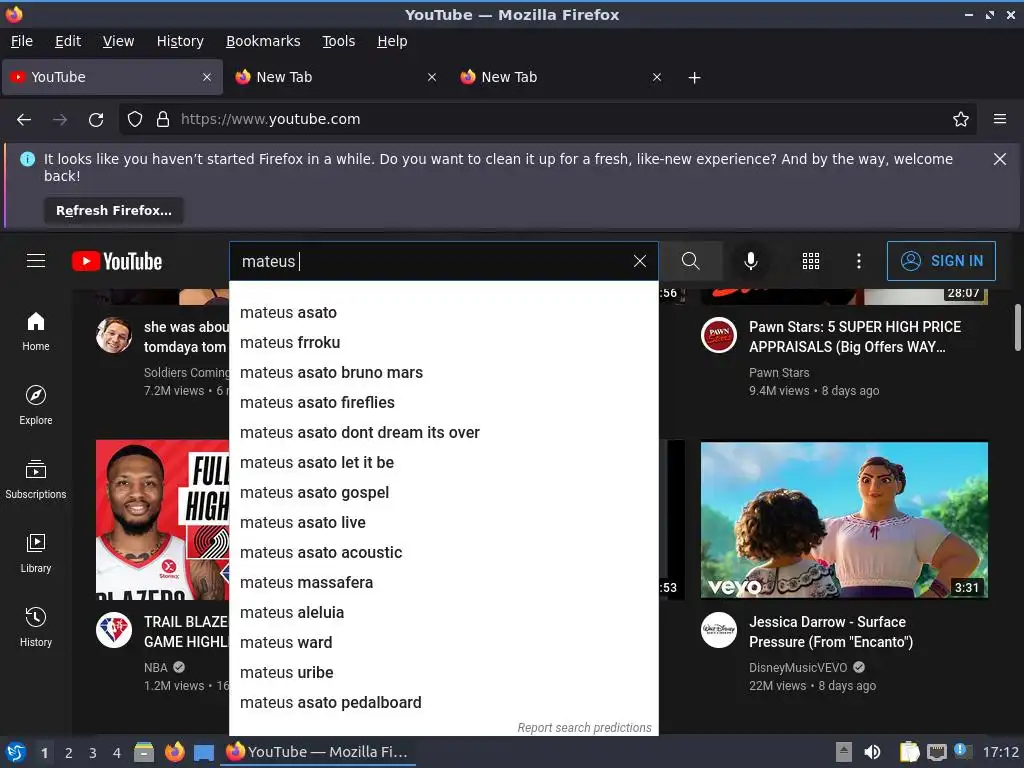Open volume control in the system tray

click(872, 752)
